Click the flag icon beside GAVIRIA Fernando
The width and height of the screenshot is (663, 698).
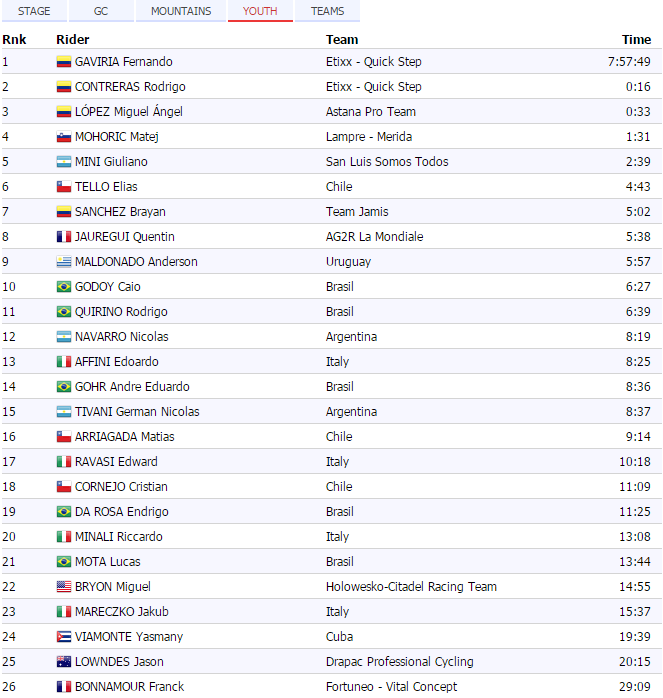64,62
